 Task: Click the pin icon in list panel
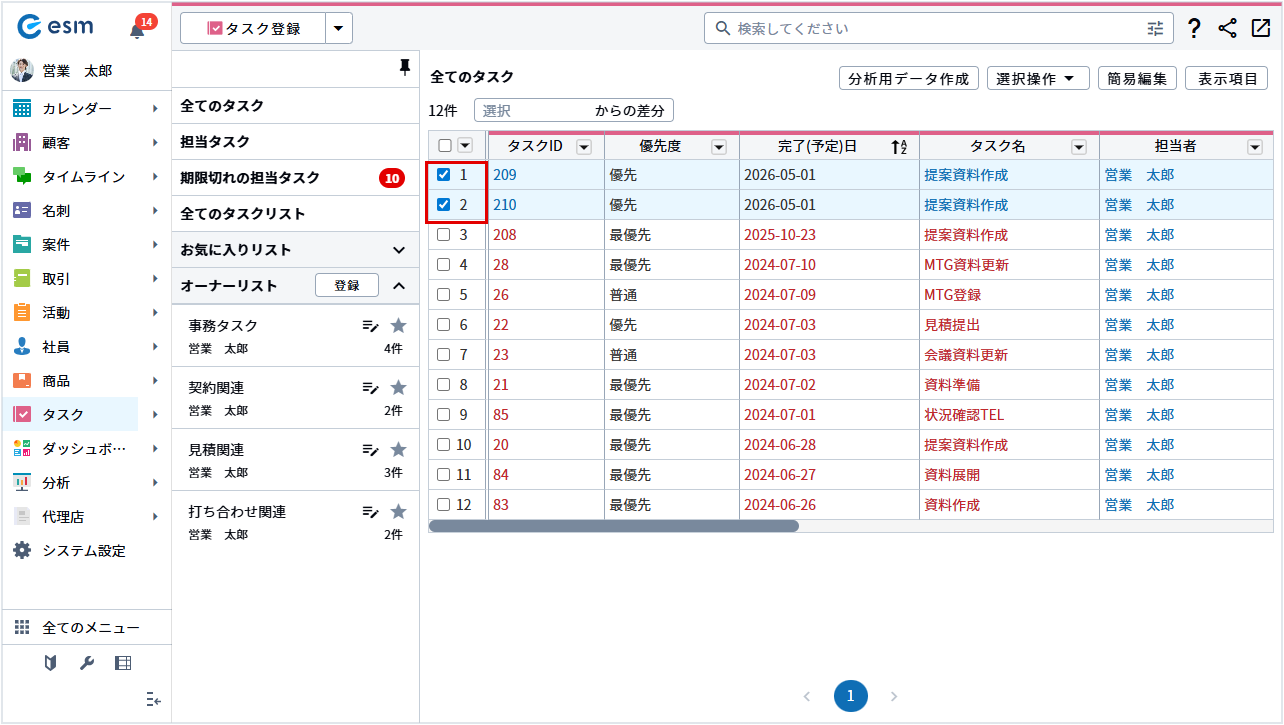[x=404, y=67]
